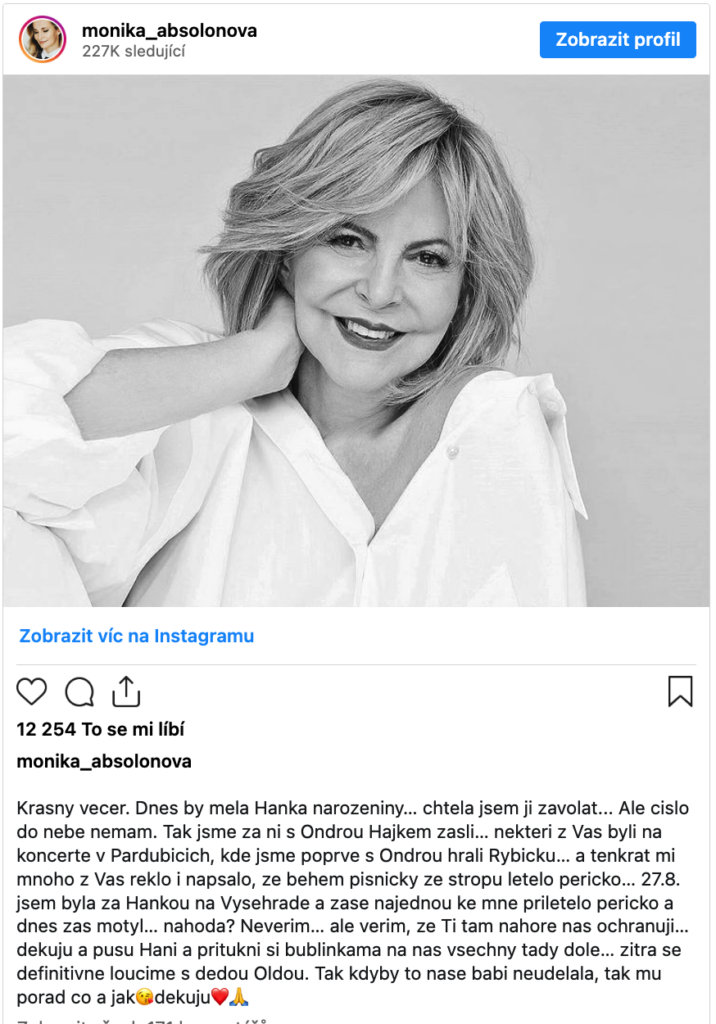Click the caption line mentioning Vysehrade
Viewport: 716px width, 1024px height.
(x=345, y=903)
